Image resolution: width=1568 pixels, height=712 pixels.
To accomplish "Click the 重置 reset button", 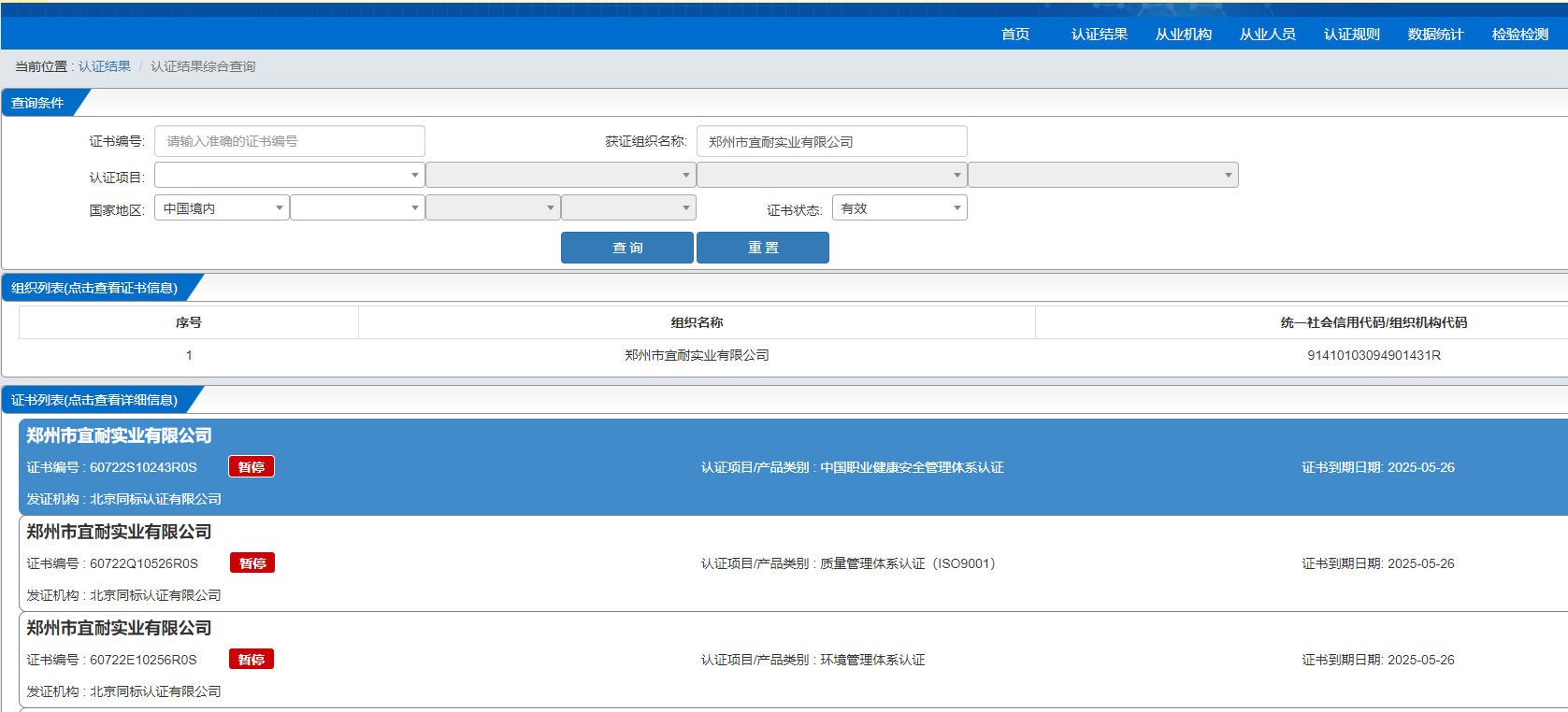I will [763, 248].
